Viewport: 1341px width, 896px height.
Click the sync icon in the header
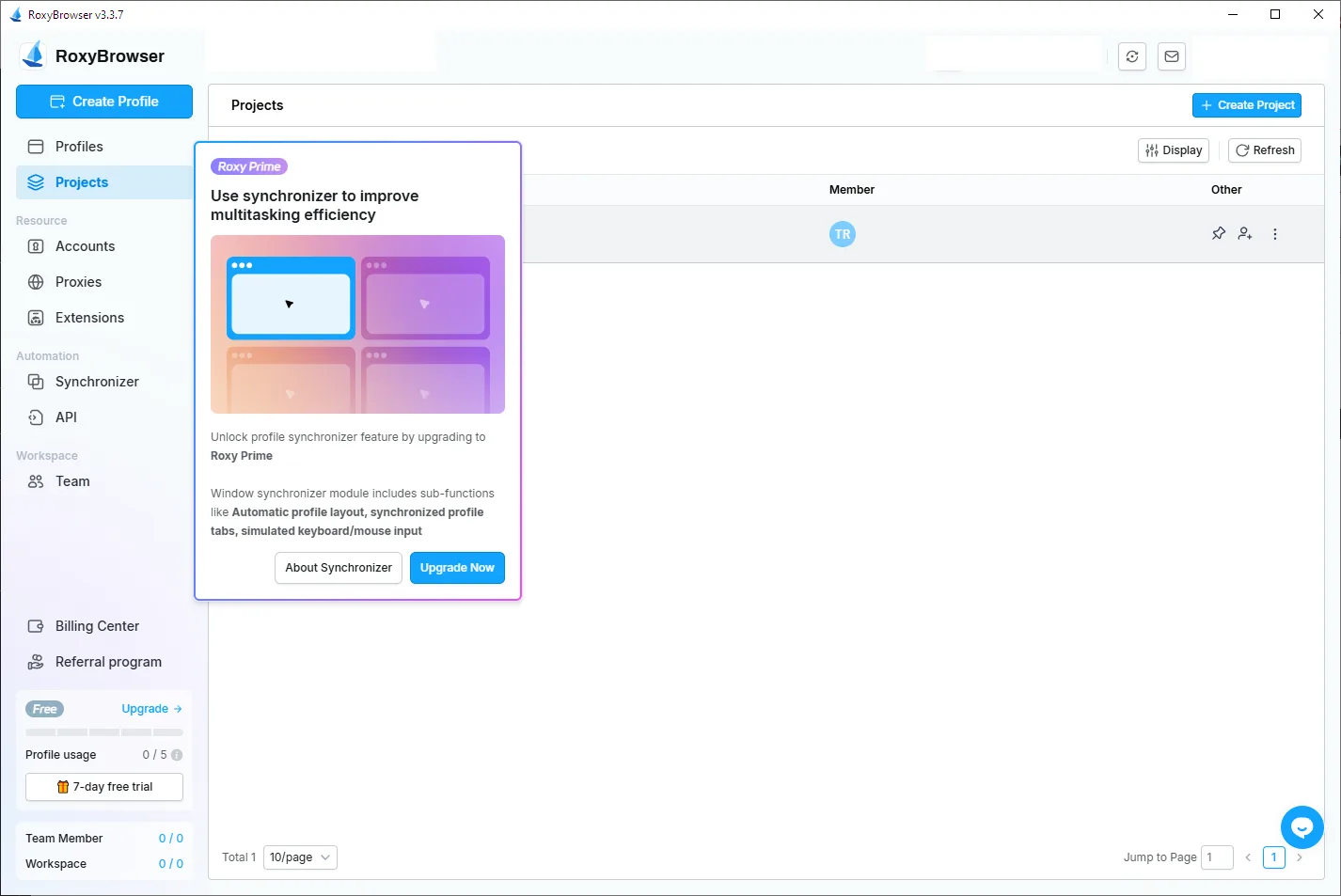click(1132, 56)
